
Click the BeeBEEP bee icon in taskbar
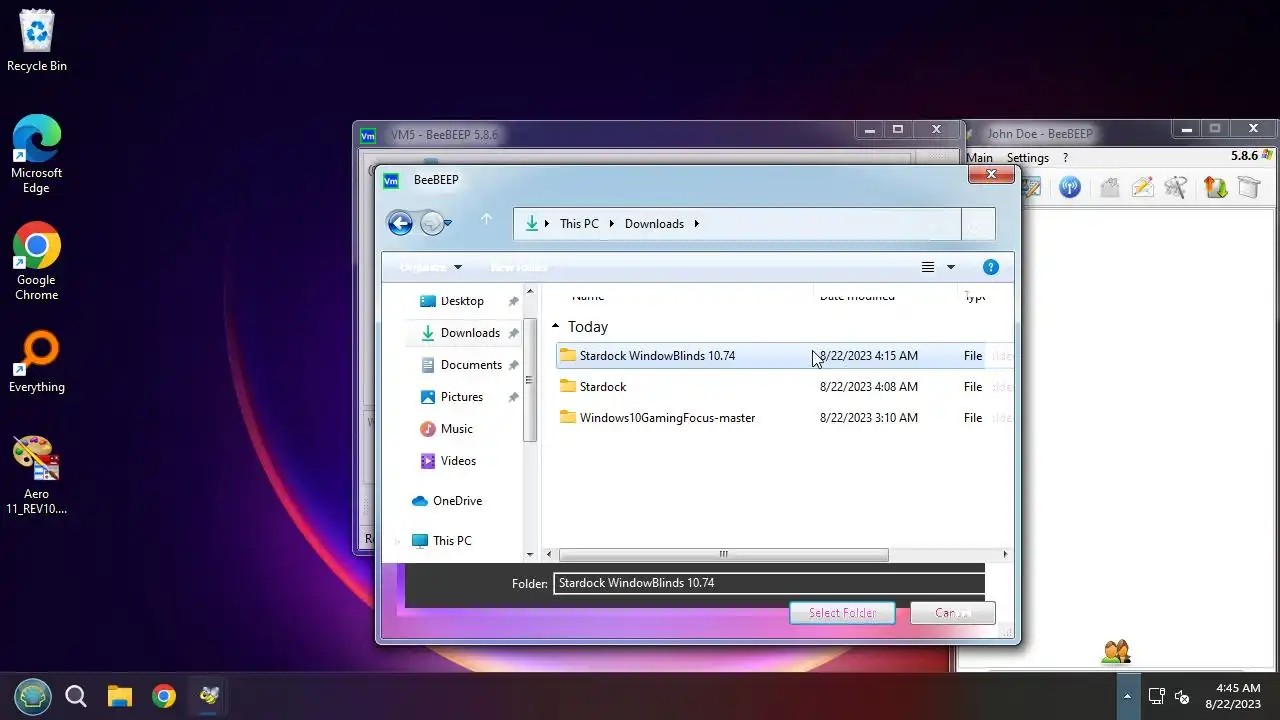click(209, 696)
